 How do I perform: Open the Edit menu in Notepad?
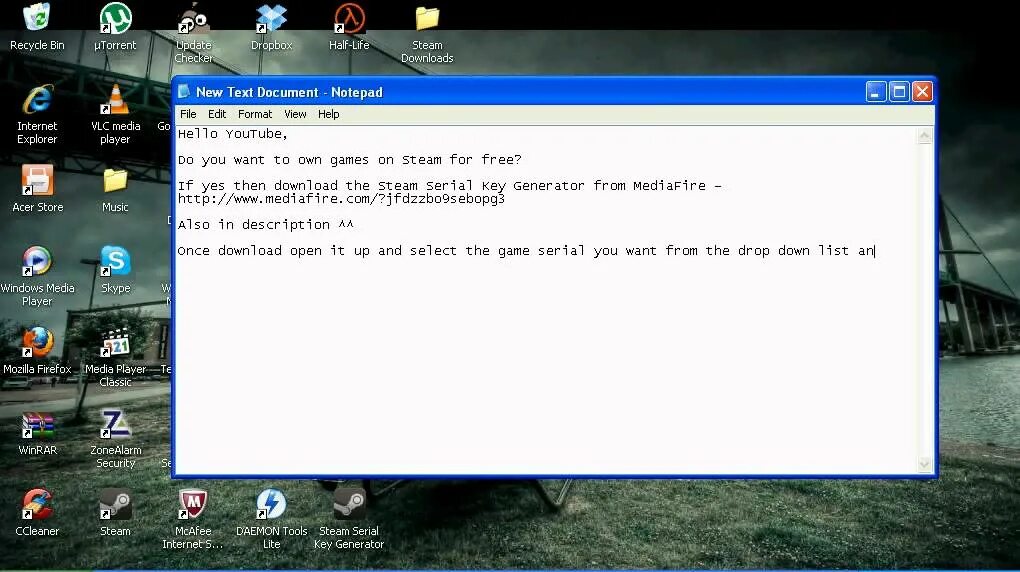click(217, 114)
